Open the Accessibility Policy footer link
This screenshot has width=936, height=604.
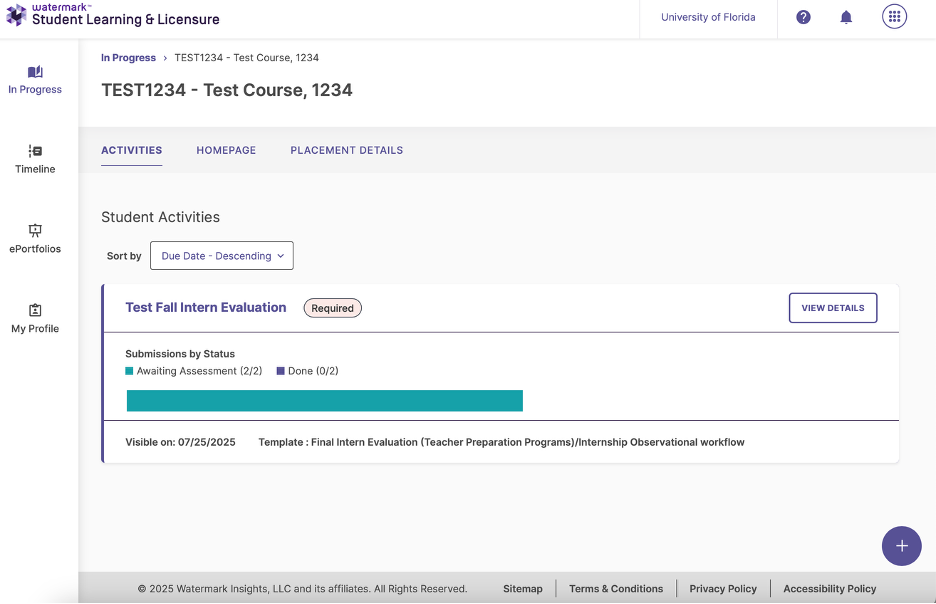pos(830,588)
